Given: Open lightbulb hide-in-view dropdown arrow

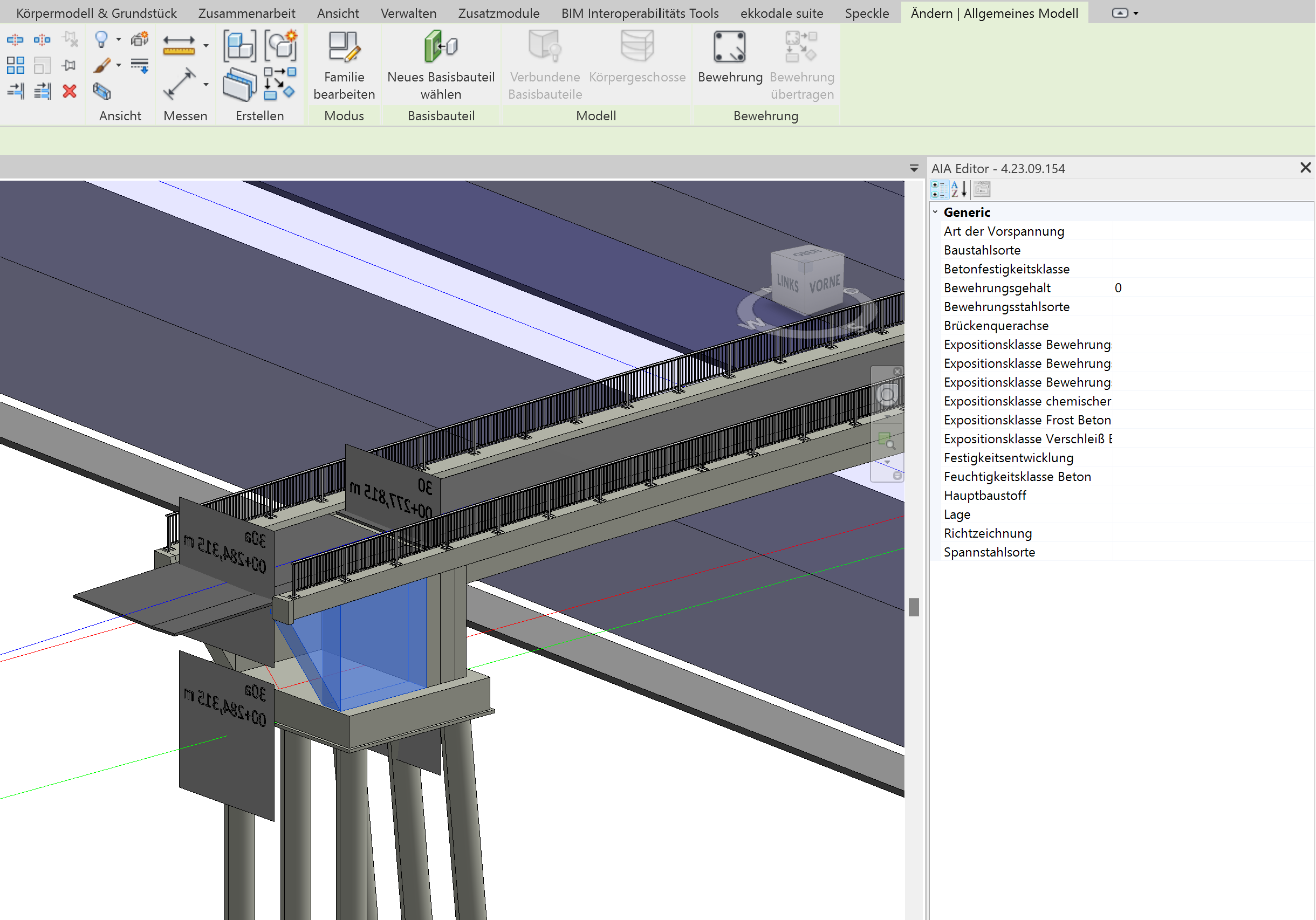Looking at the screenshot, I should coord(119,39).
